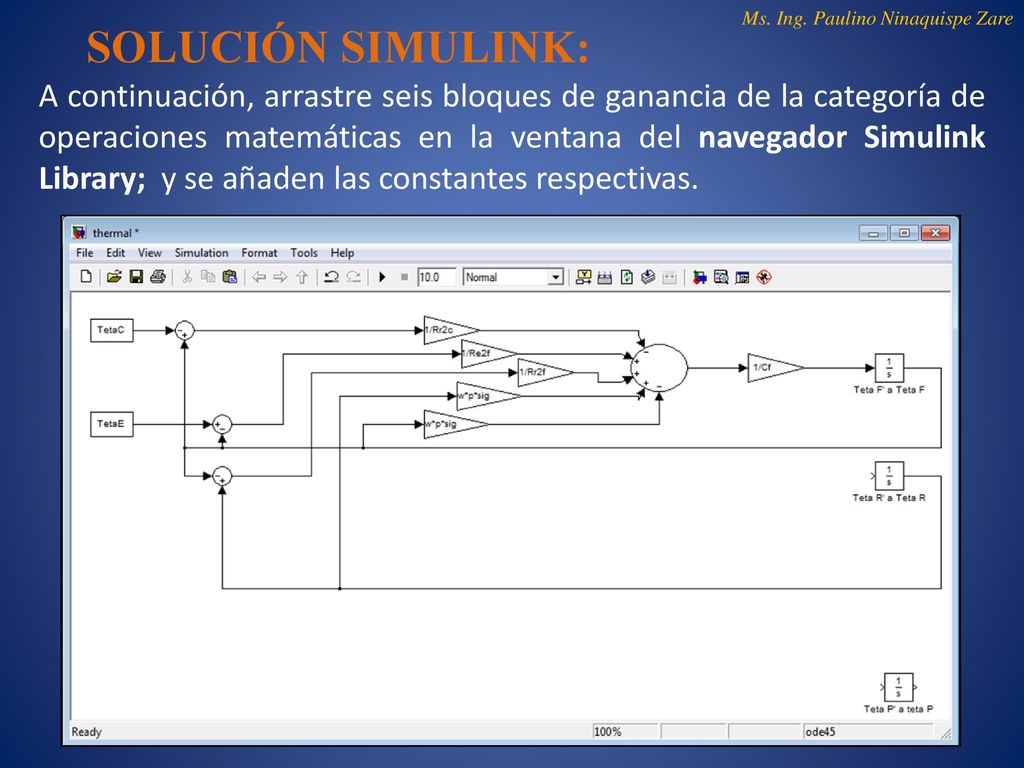Screen dimensions: 1024x768
Task: Open the Normal simulation mode dropdown
Action: tap(513, 277)
